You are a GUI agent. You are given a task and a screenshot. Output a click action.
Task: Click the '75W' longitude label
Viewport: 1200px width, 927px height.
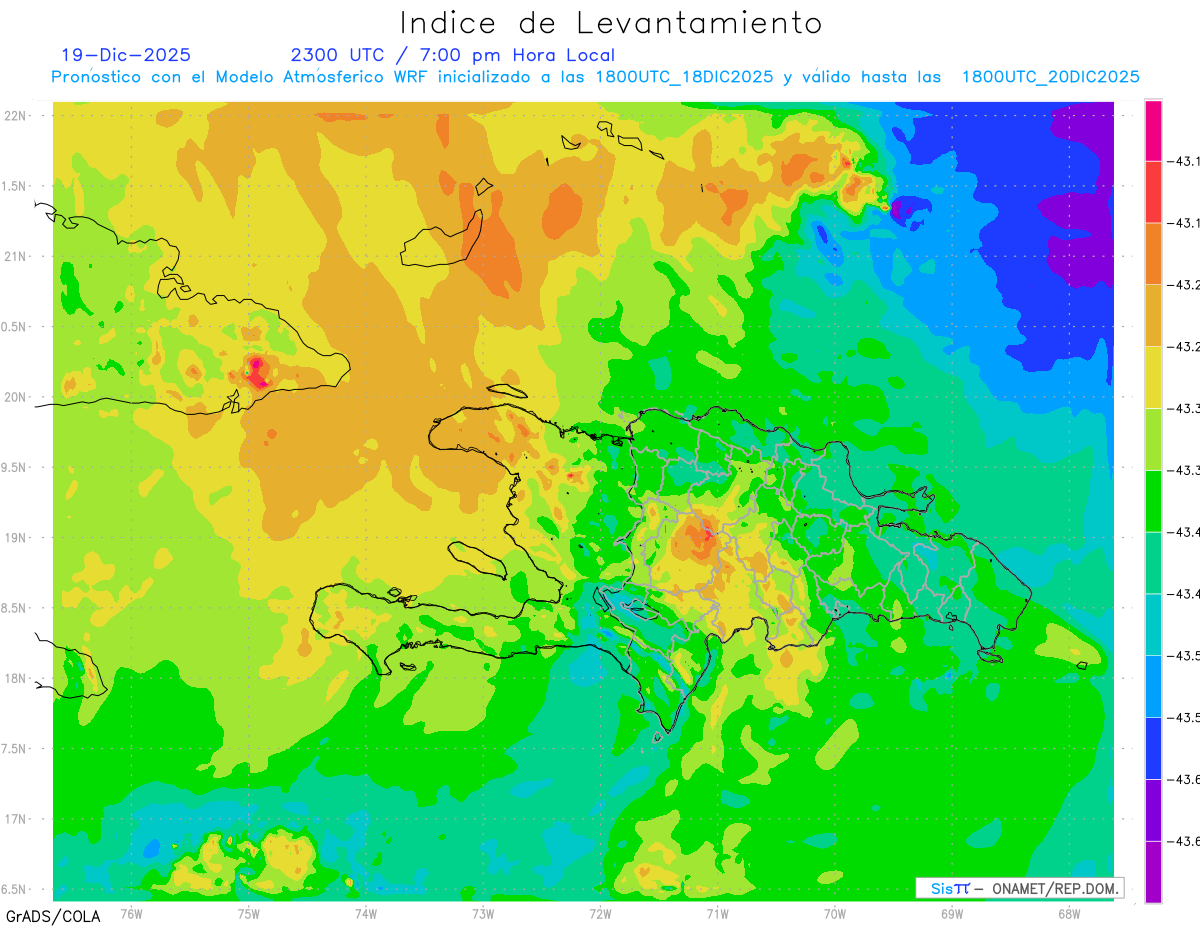pyautogui.click(x=248, y=913)
